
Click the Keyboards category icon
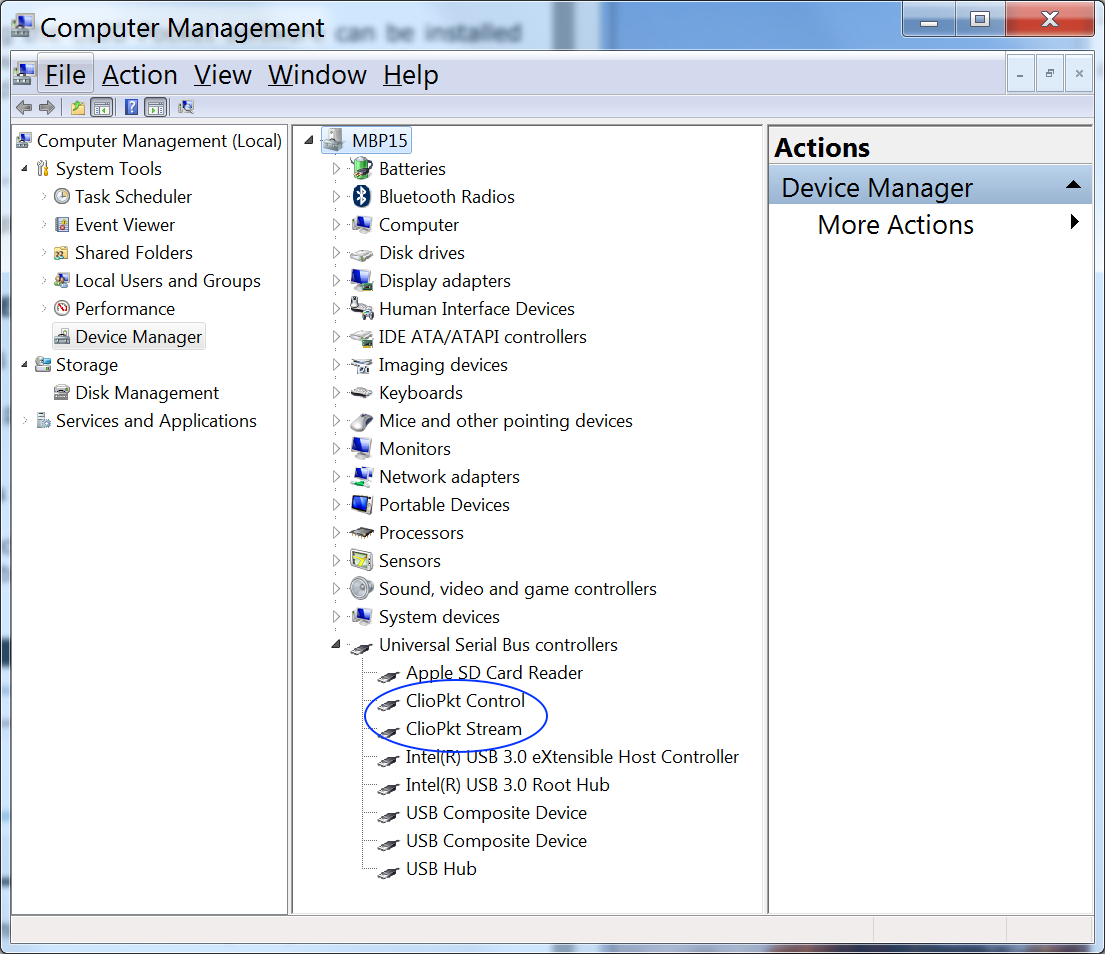[362, 392]
